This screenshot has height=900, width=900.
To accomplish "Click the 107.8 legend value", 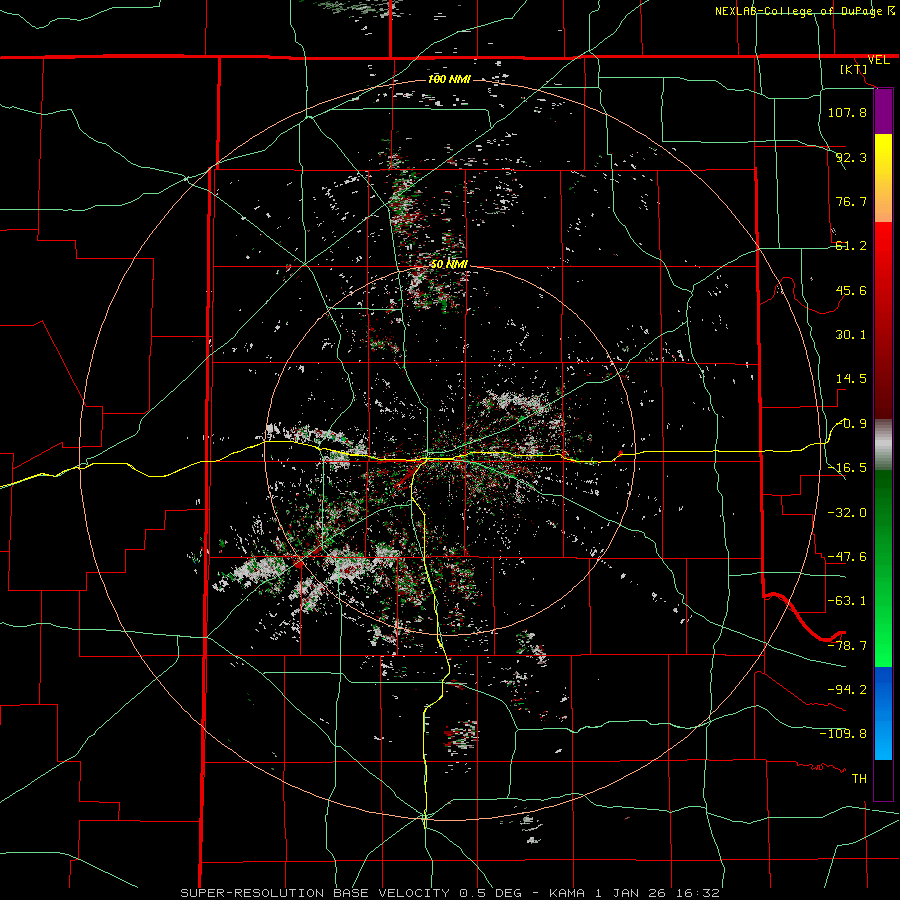I will click(847, 112).
